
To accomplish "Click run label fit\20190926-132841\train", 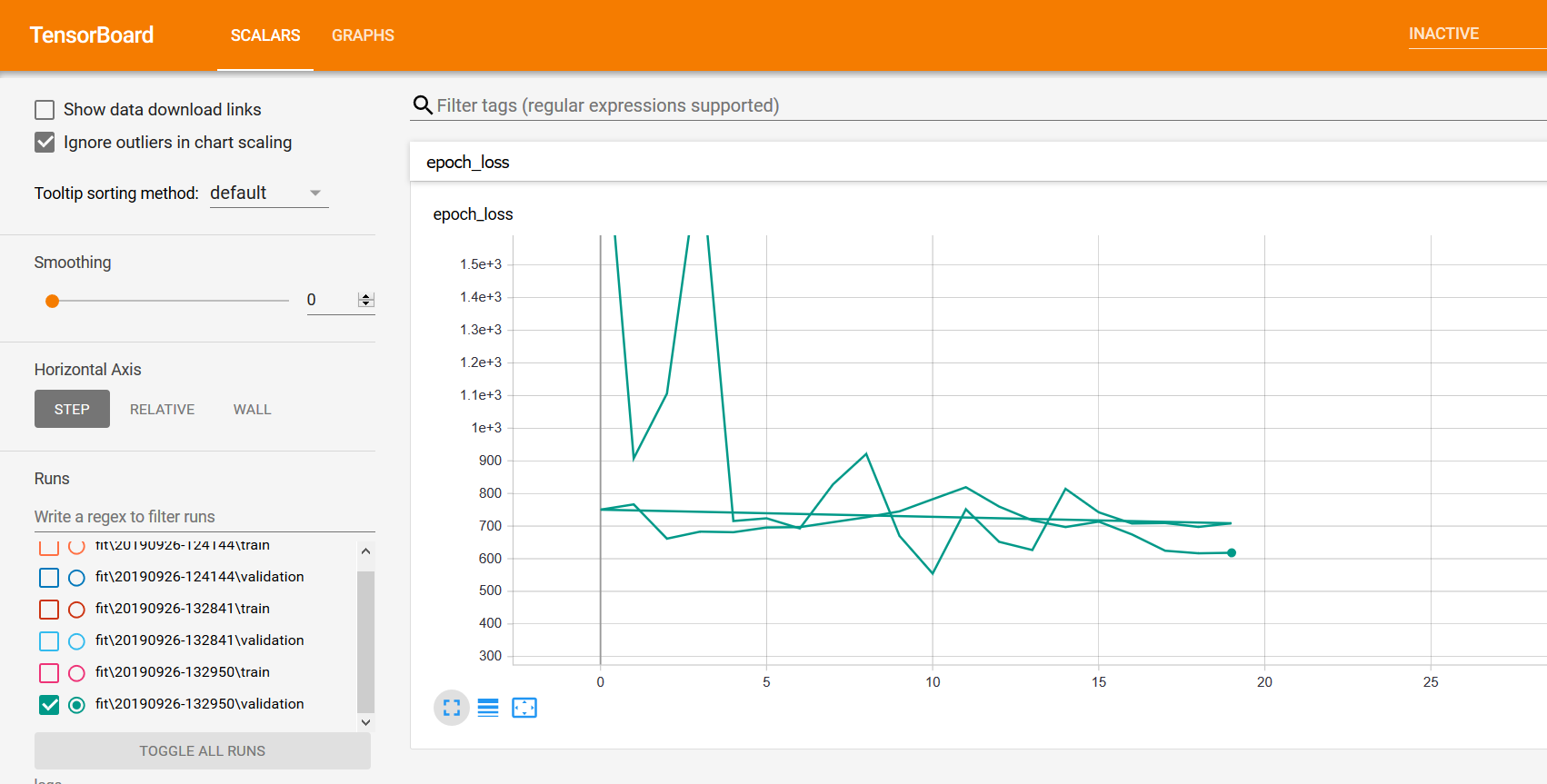I will coord(183,609).
